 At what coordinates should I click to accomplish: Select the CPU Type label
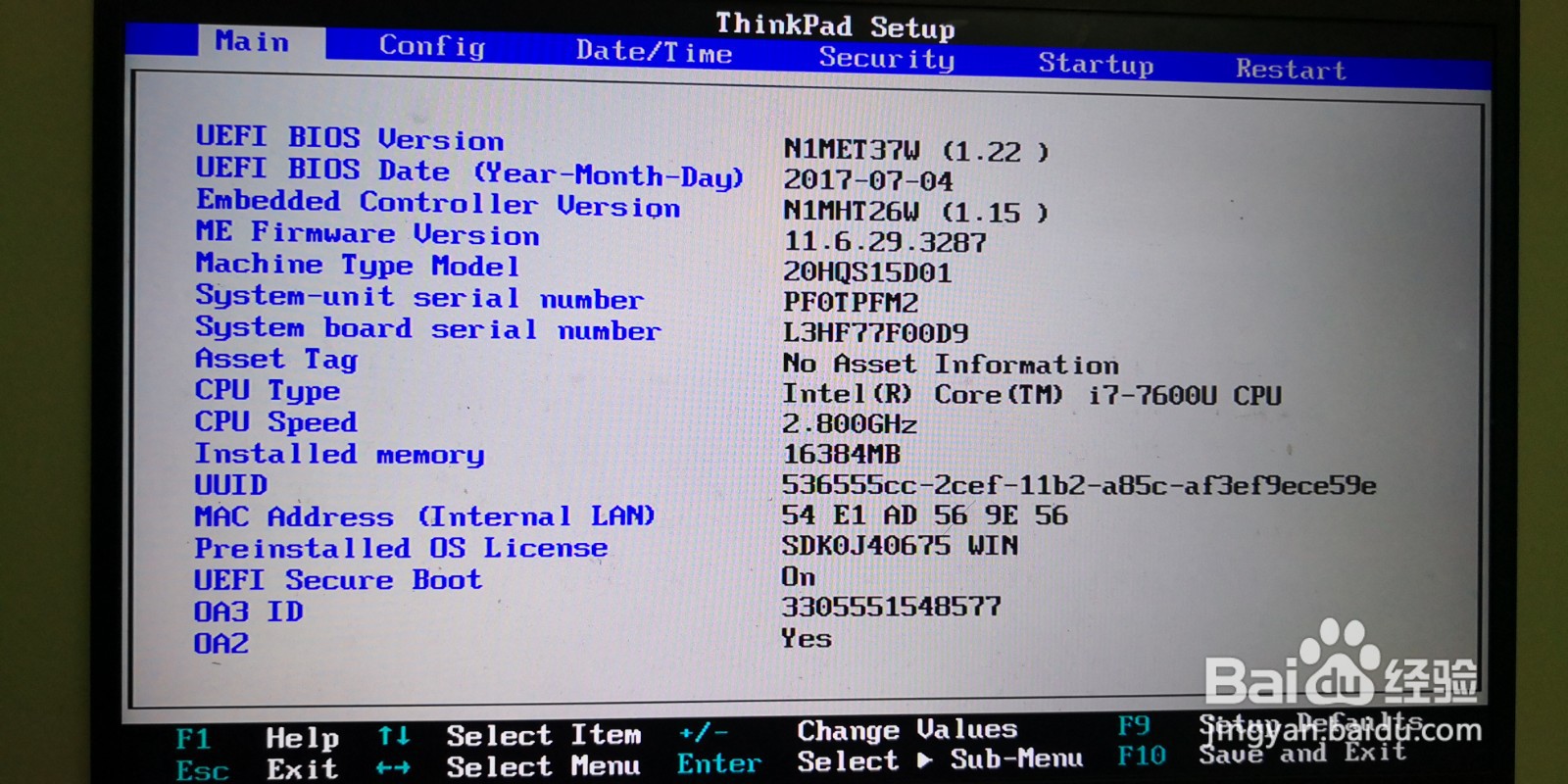(268, 390)
